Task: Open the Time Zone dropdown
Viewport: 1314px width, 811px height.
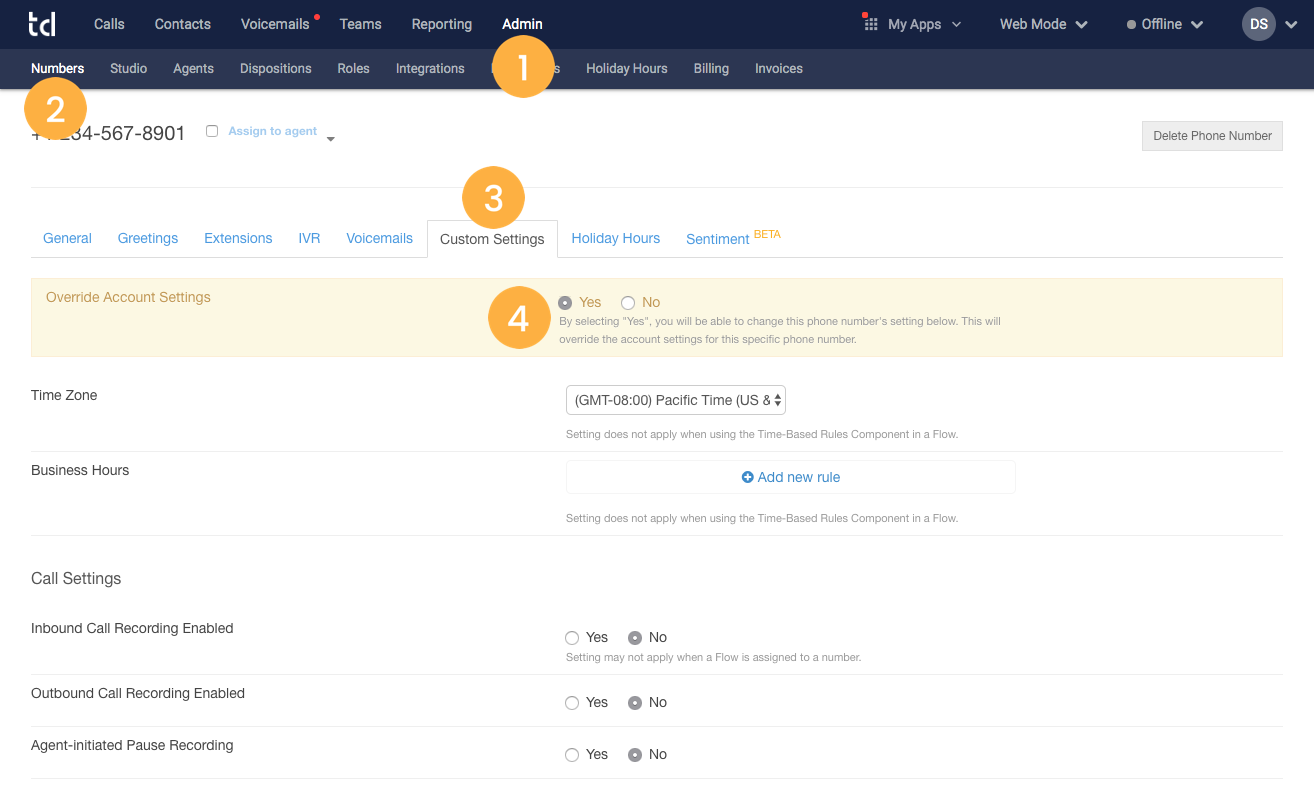Action: coord(676,400)
